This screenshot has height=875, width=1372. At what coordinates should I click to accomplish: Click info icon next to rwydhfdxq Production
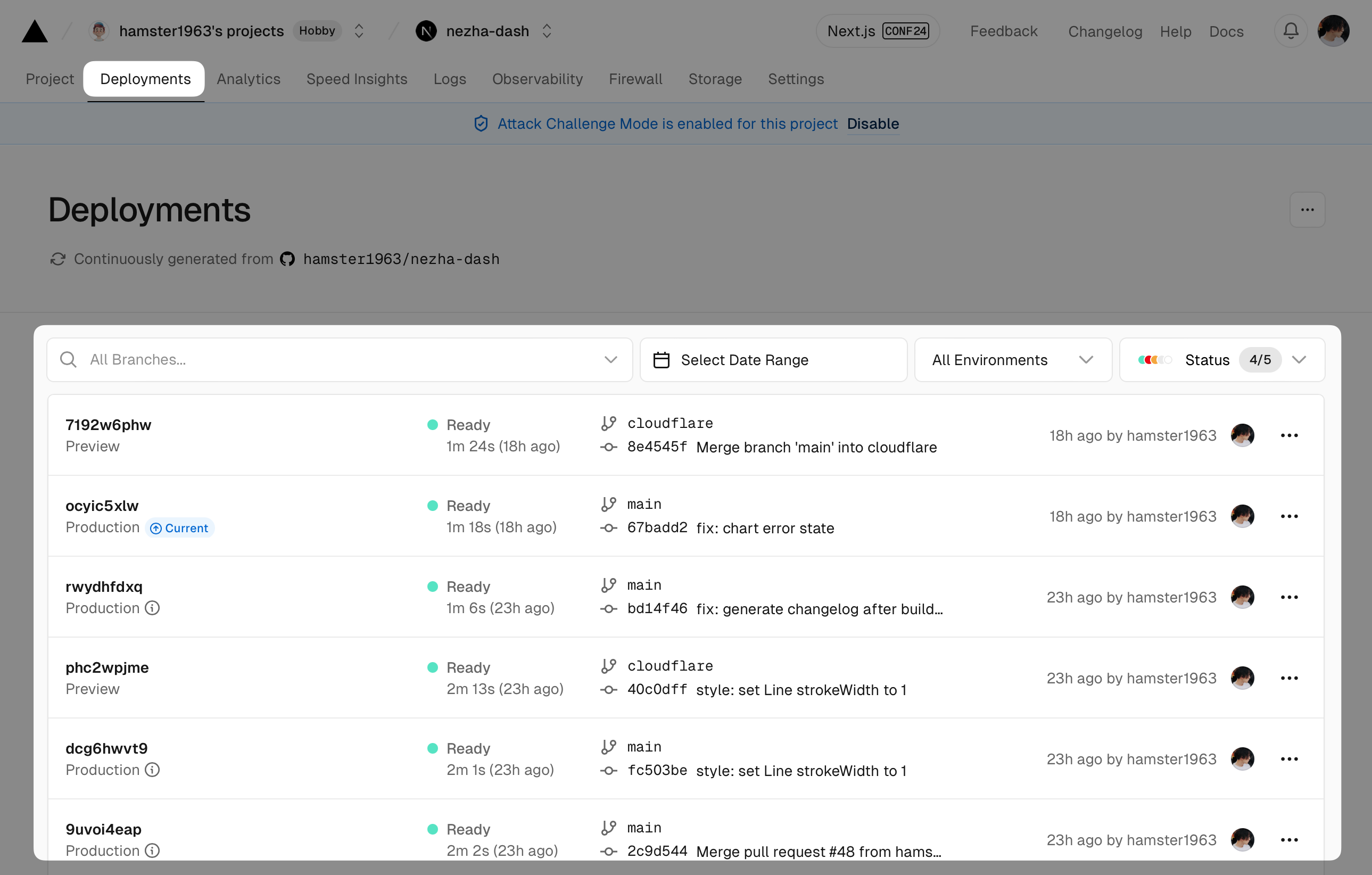152,608
